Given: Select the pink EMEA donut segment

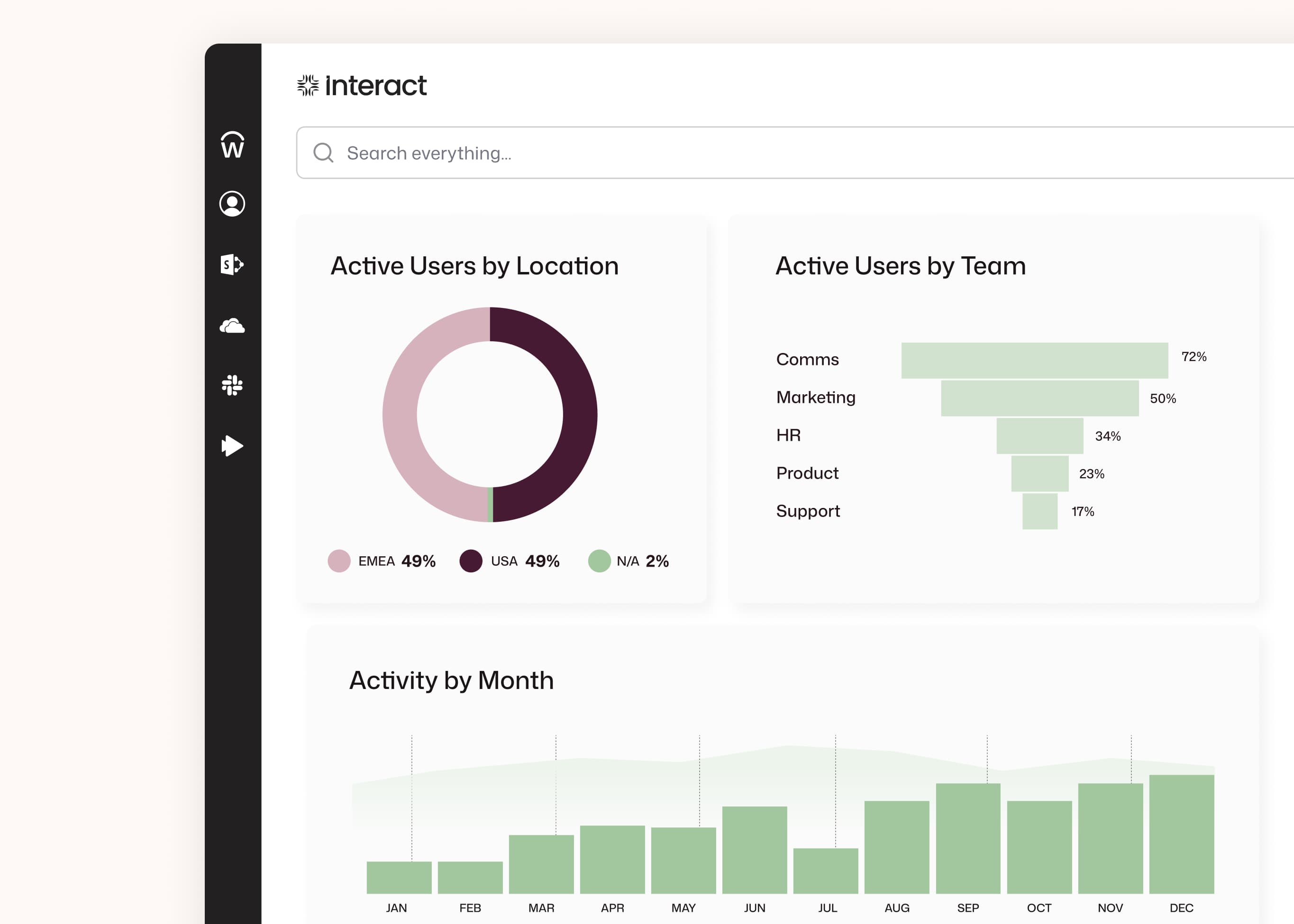Looking at the screenshot, I should pos(401,415).
